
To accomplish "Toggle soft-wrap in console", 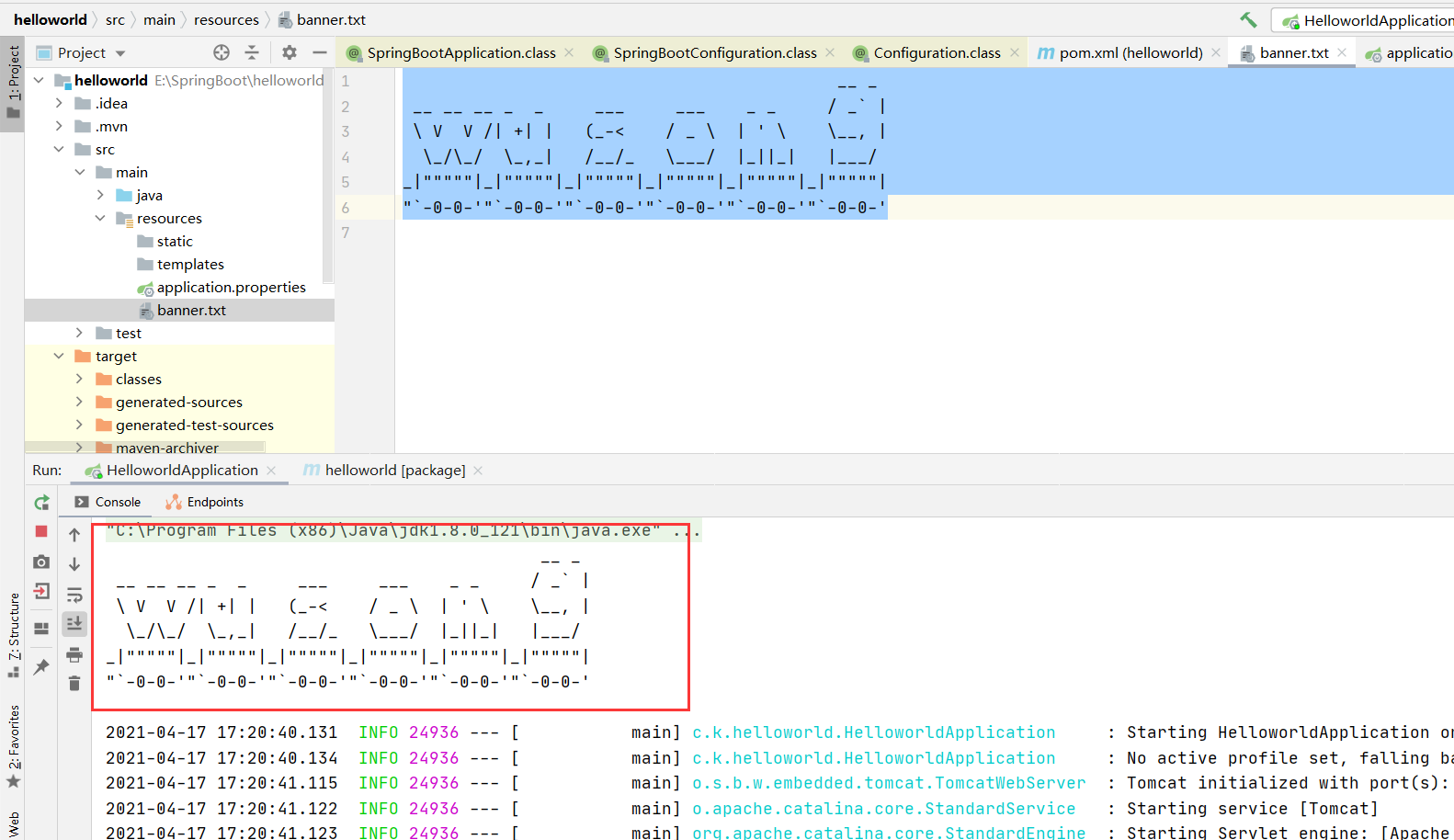I will point(74,595).
